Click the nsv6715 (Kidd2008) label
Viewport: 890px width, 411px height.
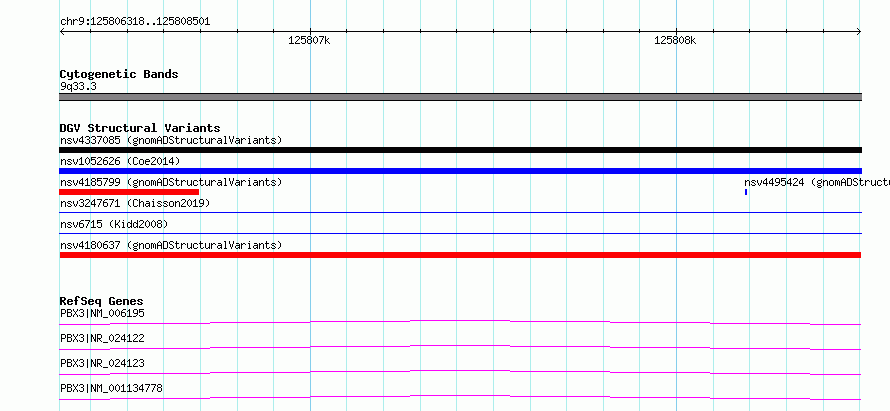[x=114, y=224]
